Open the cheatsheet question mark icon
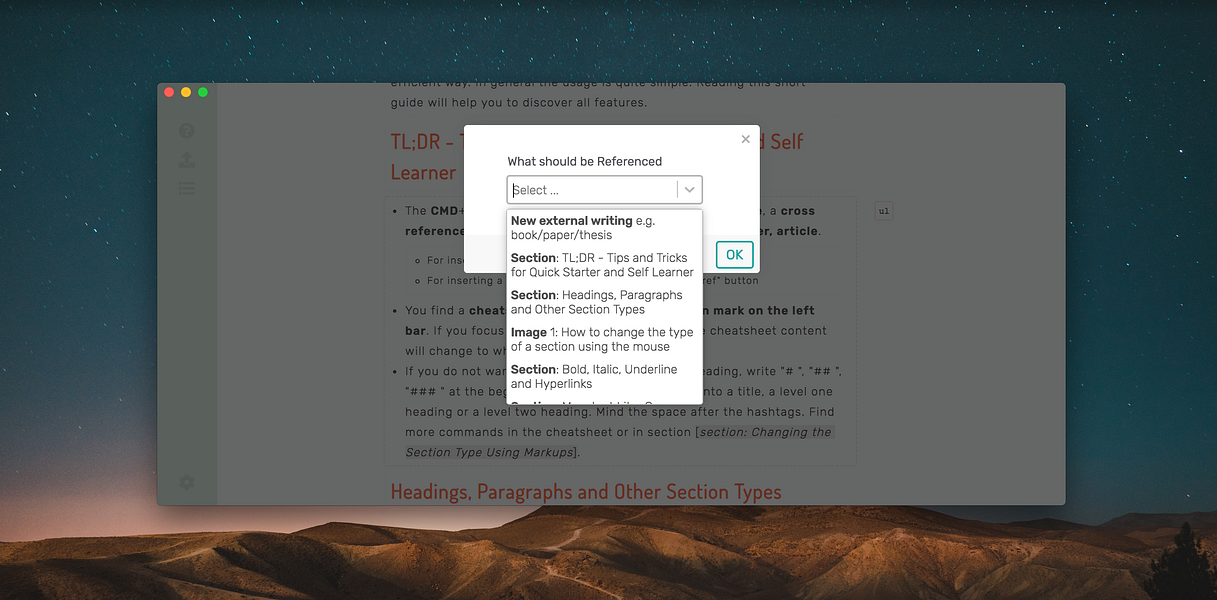 [186, 131]
